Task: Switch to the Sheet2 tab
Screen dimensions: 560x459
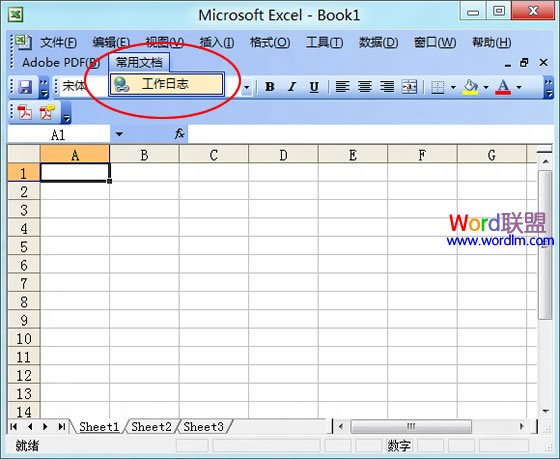Action: click(151, 426)
